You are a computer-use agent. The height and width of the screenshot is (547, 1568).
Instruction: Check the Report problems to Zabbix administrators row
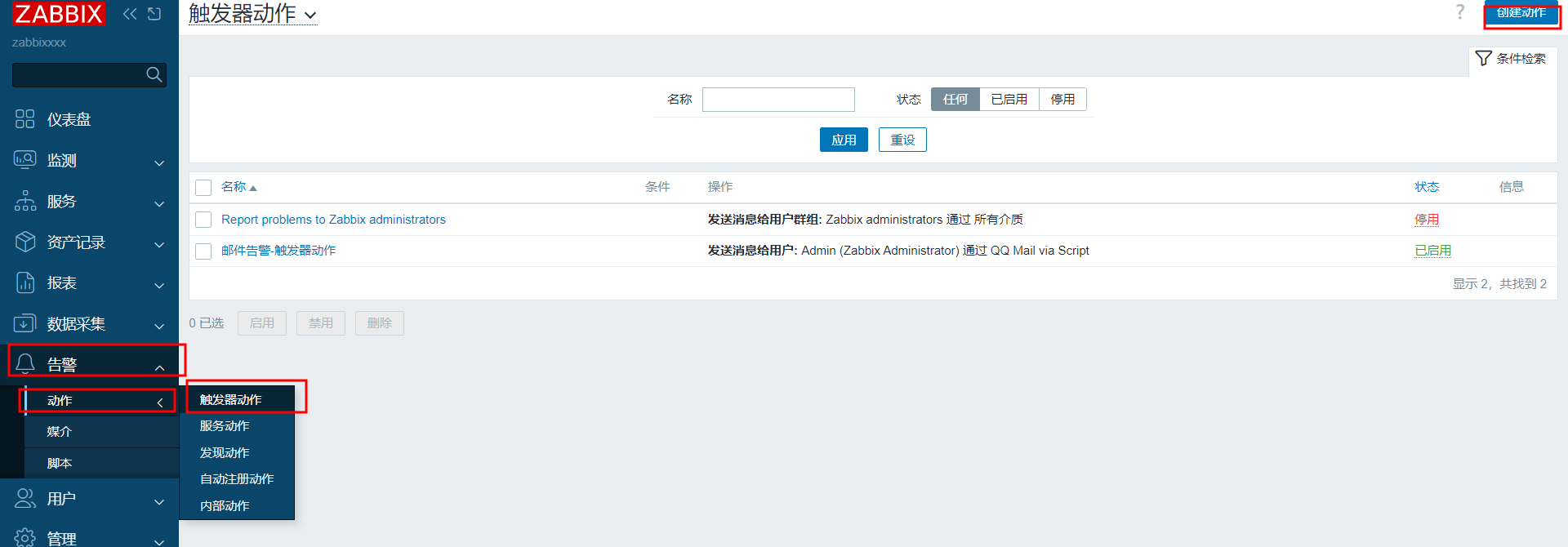pyautogui.click(x=203, y=220)
